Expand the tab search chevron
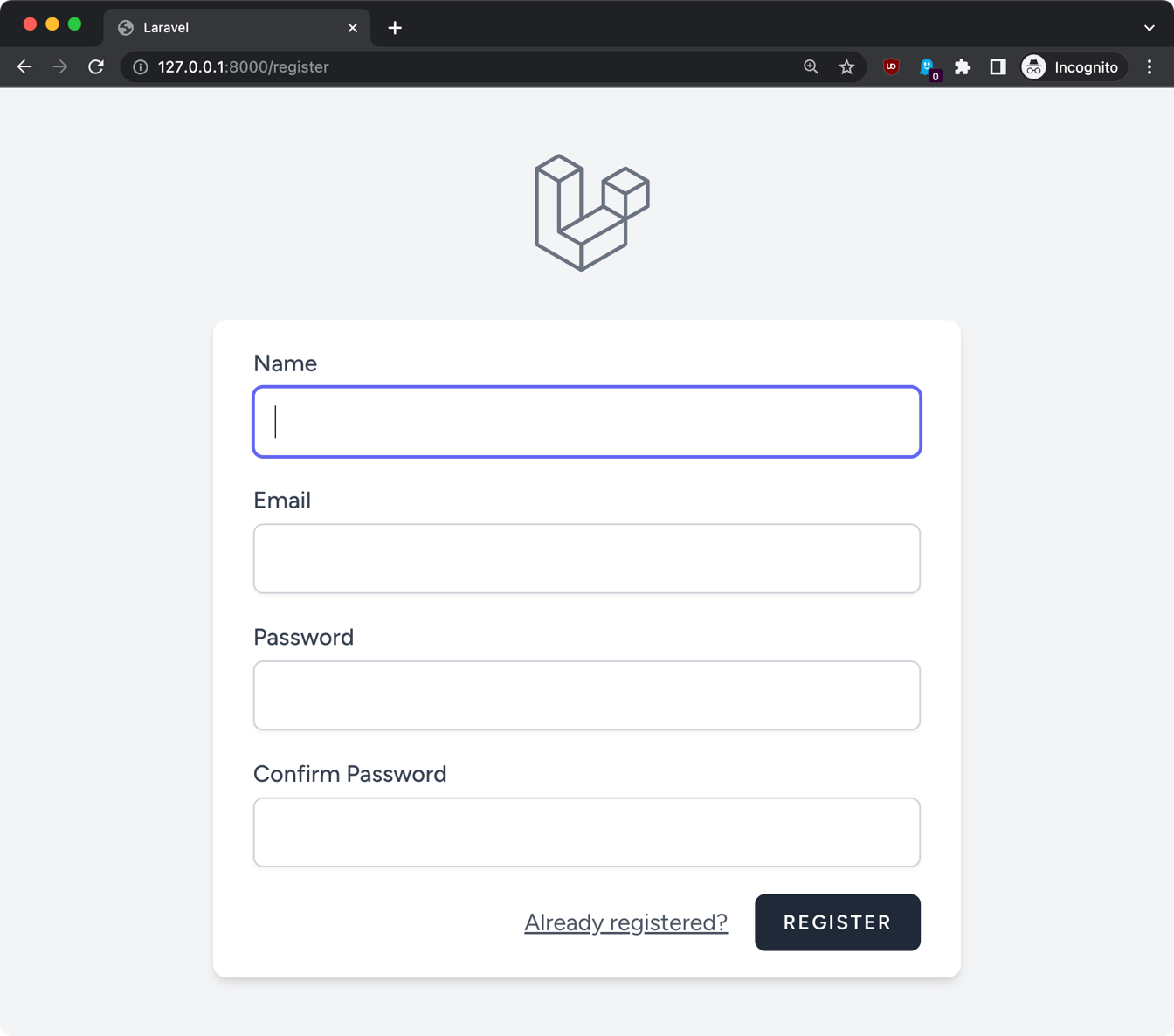 point(1150,28)
